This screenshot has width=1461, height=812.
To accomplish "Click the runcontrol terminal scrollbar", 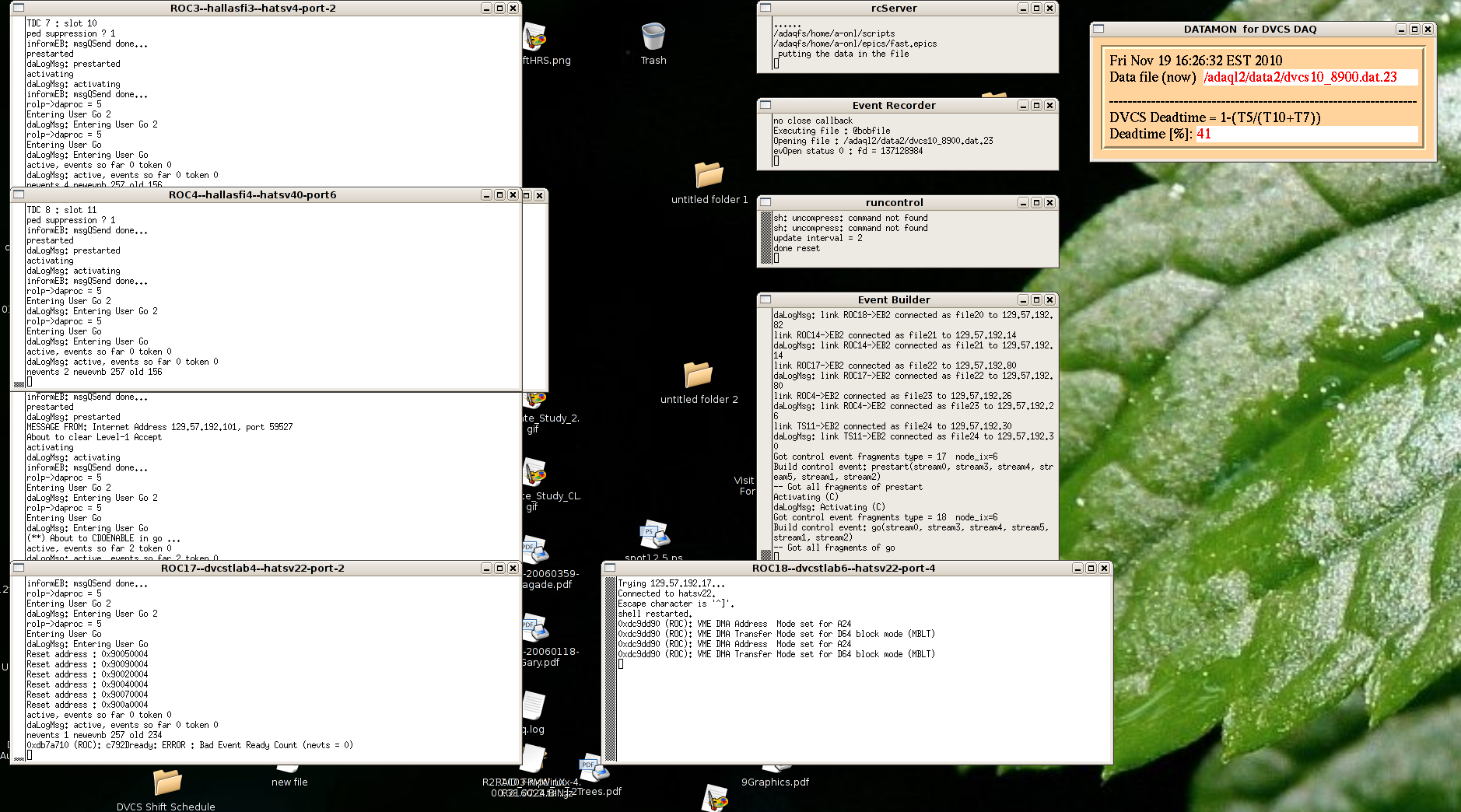I will pos(766,238).
